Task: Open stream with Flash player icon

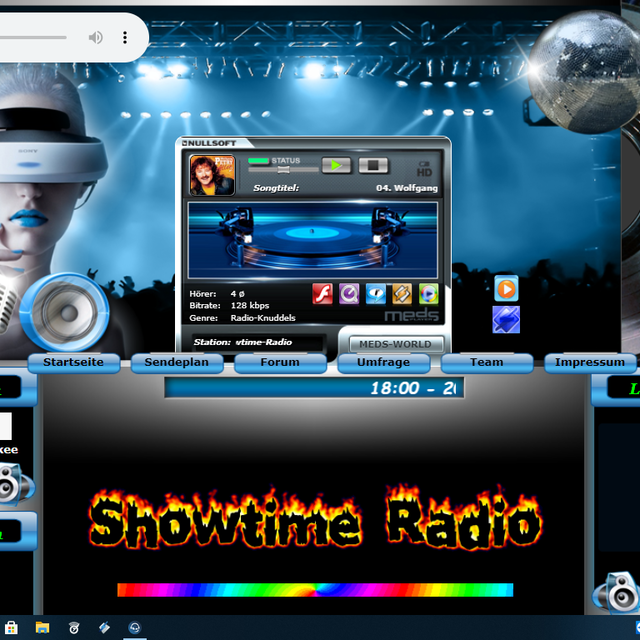Action: [x=322, y=293]
